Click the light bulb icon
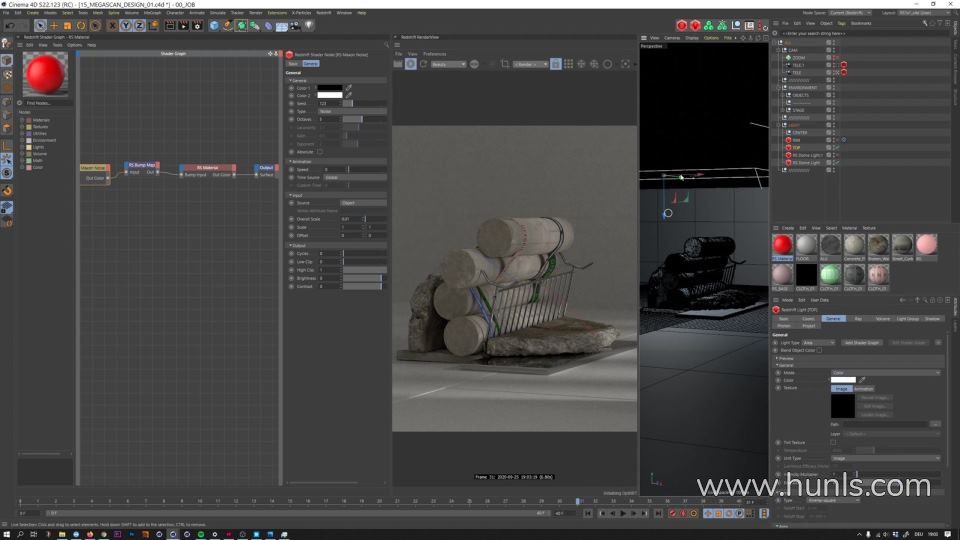This screenshot has height=540, width=960. [x=309, y=26]
